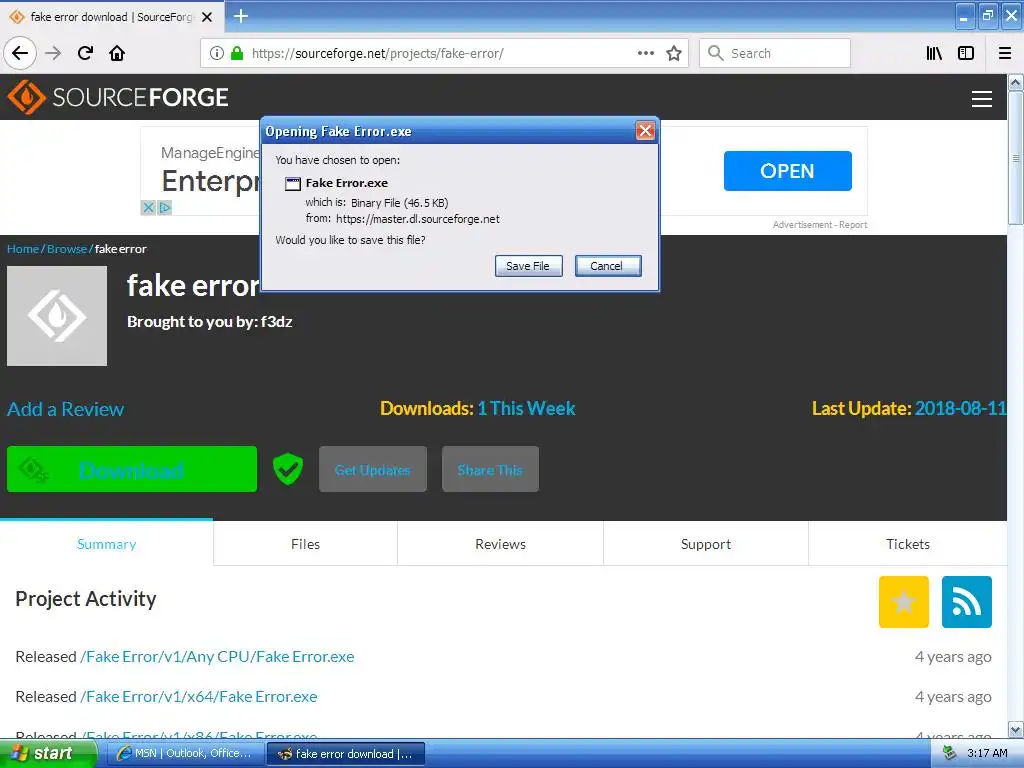Show sidebars icon in toolbar
Image resolution: width=1024 pixels, height=768 pixels.
[x=966, y=53]
